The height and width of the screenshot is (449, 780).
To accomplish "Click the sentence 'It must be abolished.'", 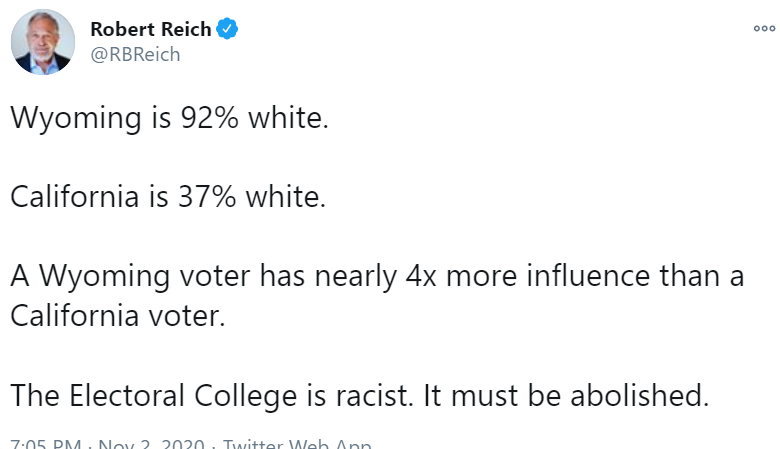I will [x=566, y=395].
